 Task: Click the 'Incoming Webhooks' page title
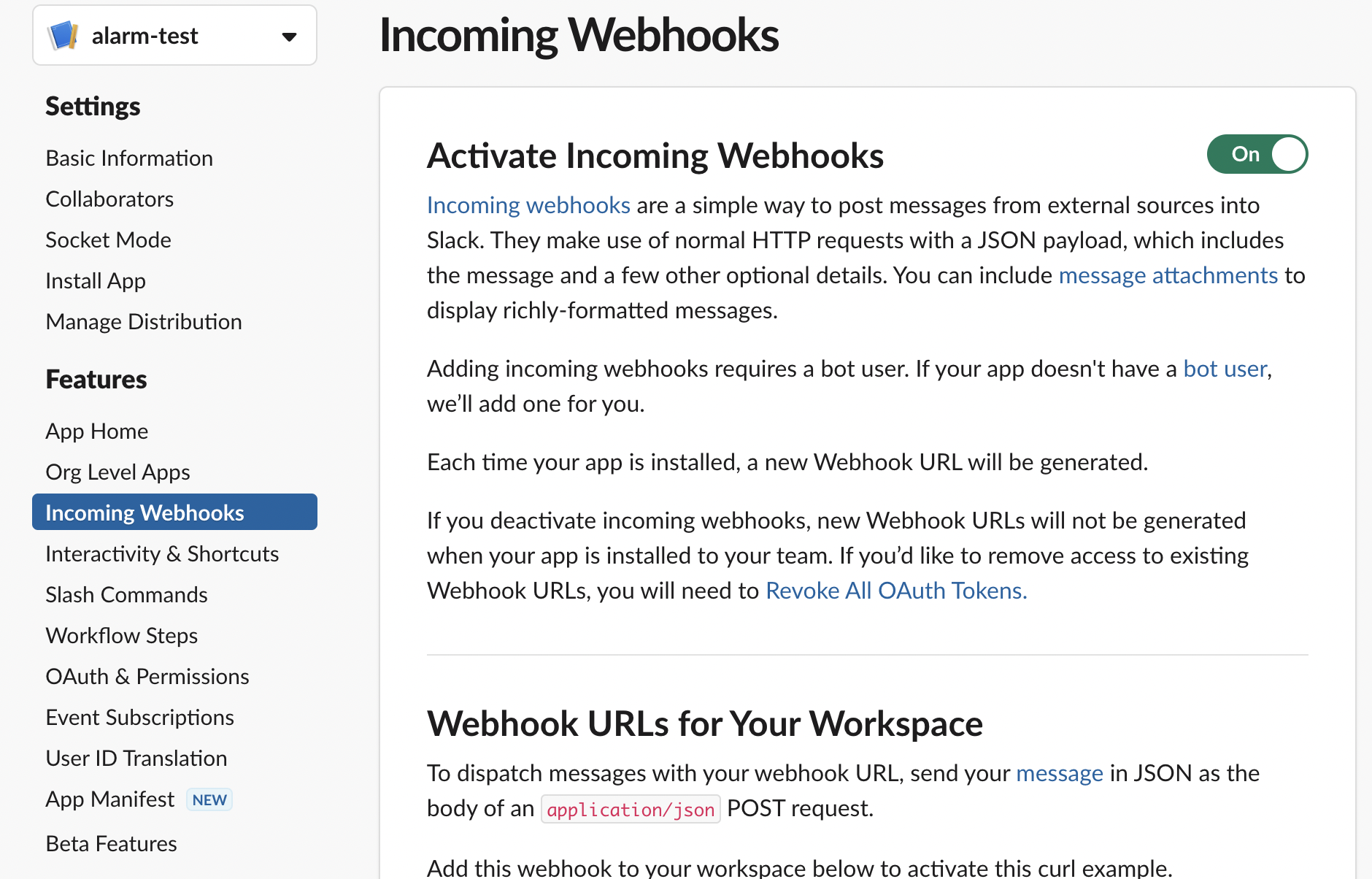(x=579, y=35)
